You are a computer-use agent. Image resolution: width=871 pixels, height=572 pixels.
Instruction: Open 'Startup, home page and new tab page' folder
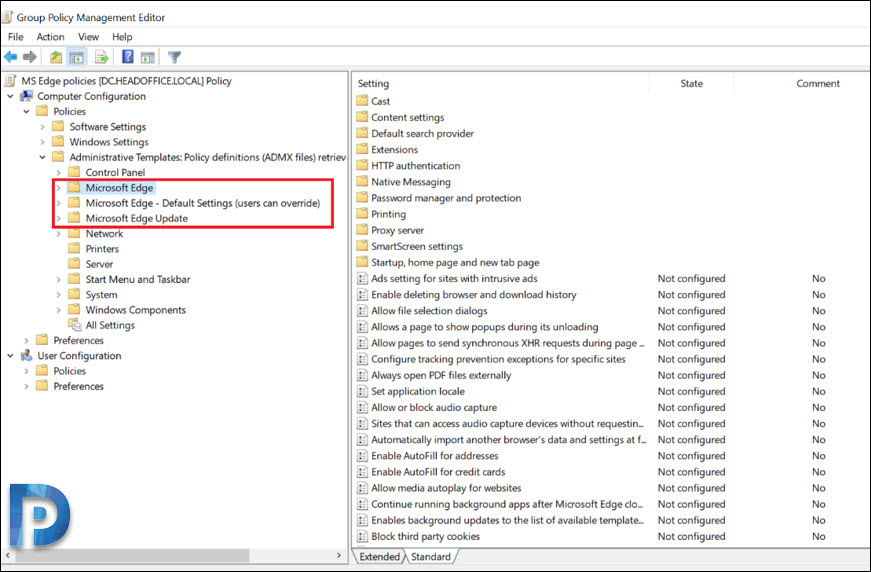tap(455, 263)
